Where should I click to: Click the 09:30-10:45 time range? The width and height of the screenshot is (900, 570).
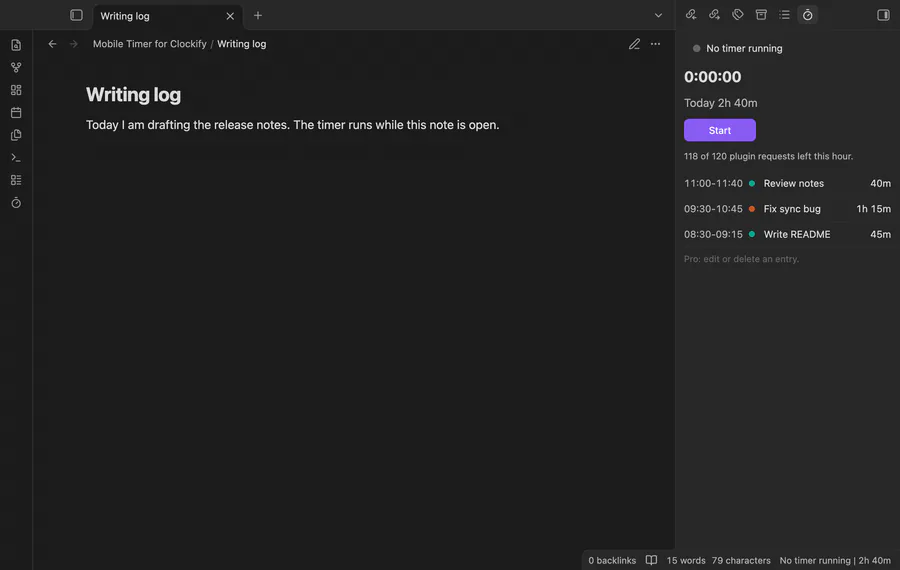(x=713, y=208)
